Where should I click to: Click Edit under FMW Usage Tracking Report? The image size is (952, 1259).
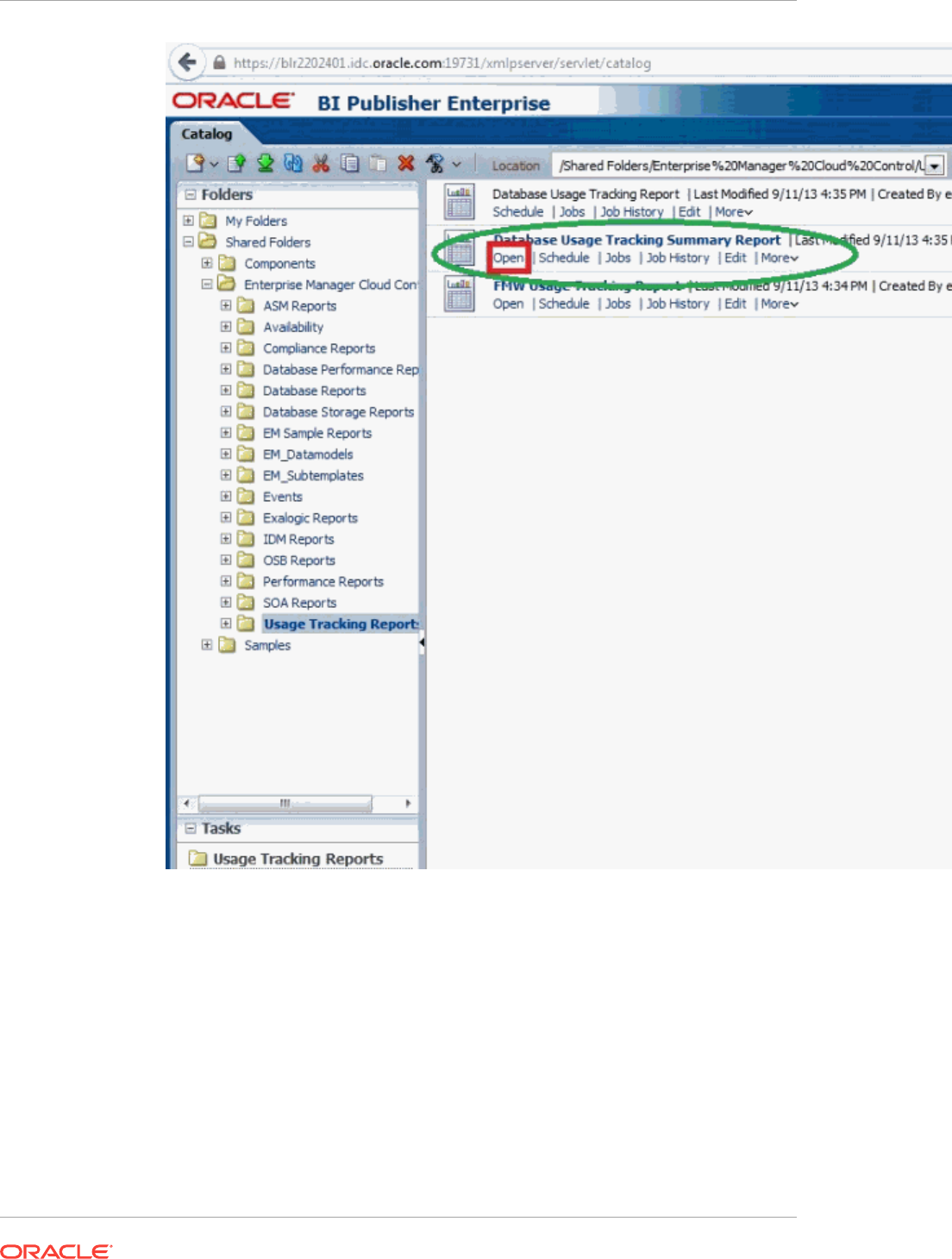[x=736, y=304]
